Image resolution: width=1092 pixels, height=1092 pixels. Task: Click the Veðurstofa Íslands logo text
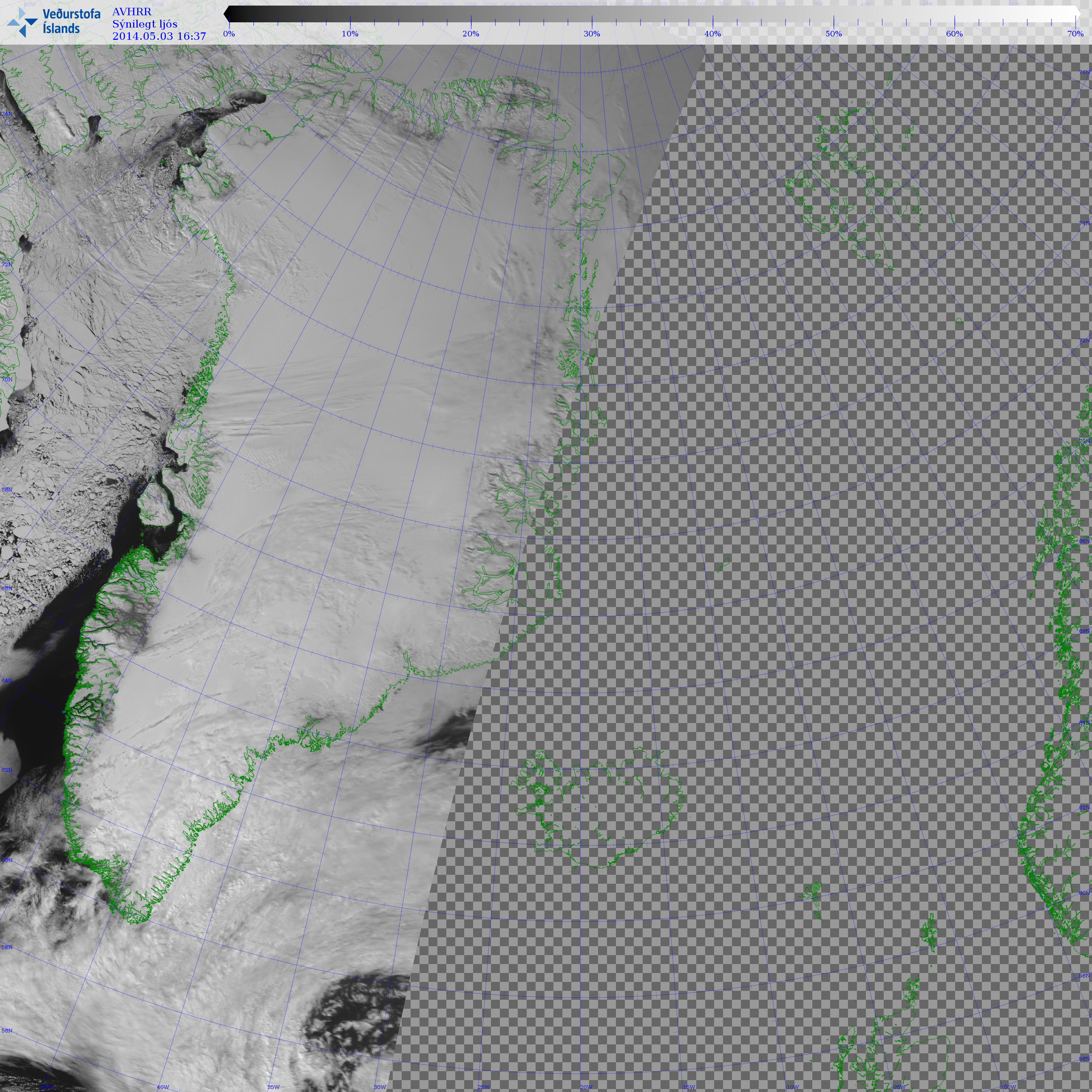tap(71, 22)
